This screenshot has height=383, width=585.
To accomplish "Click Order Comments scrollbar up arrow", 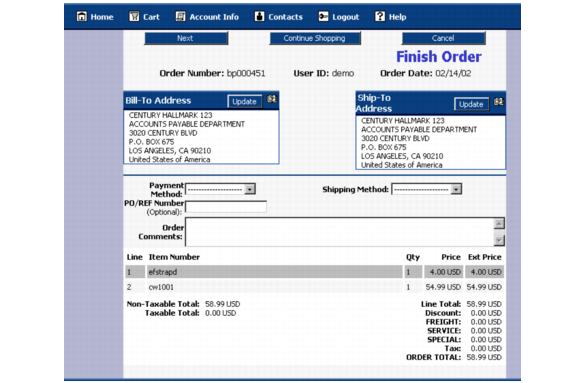I will (x=499, y=223).
